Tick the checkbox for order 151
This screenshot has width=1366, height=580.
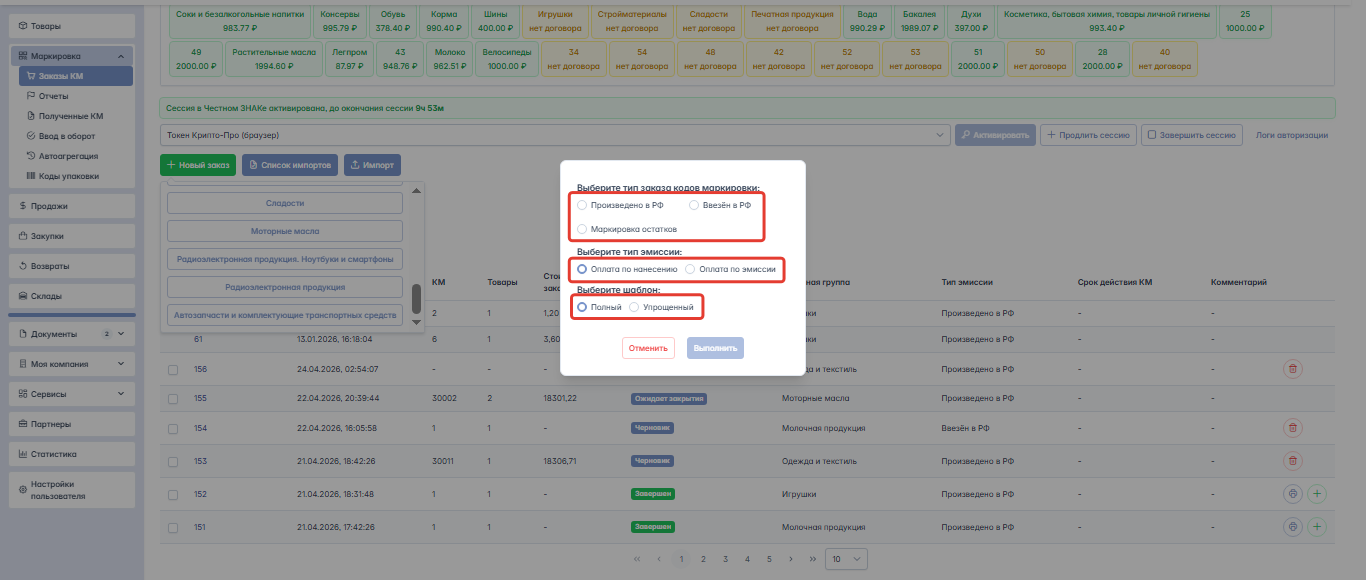point(173,527)
